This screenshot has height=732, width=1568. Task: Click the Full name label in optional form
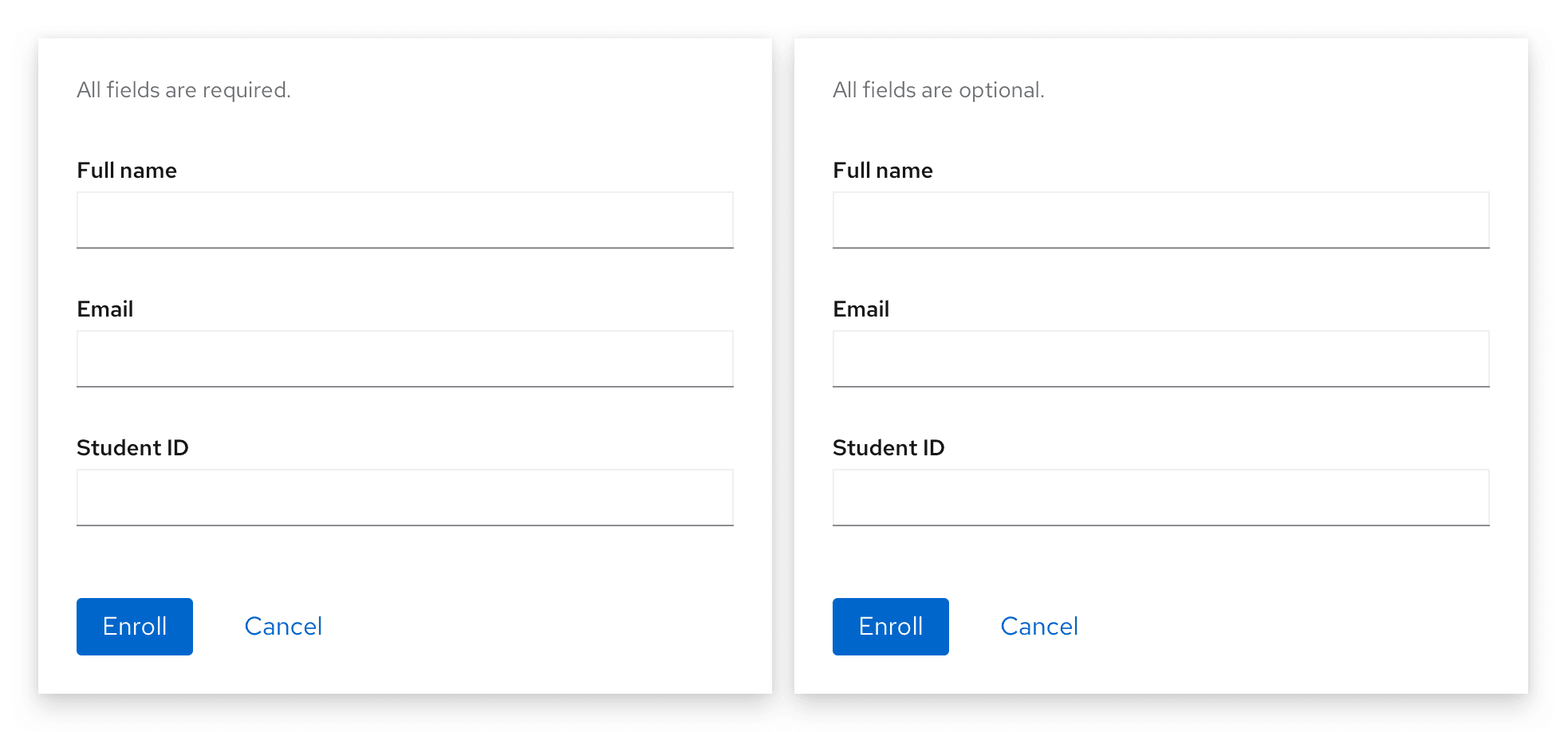point(883,171)
